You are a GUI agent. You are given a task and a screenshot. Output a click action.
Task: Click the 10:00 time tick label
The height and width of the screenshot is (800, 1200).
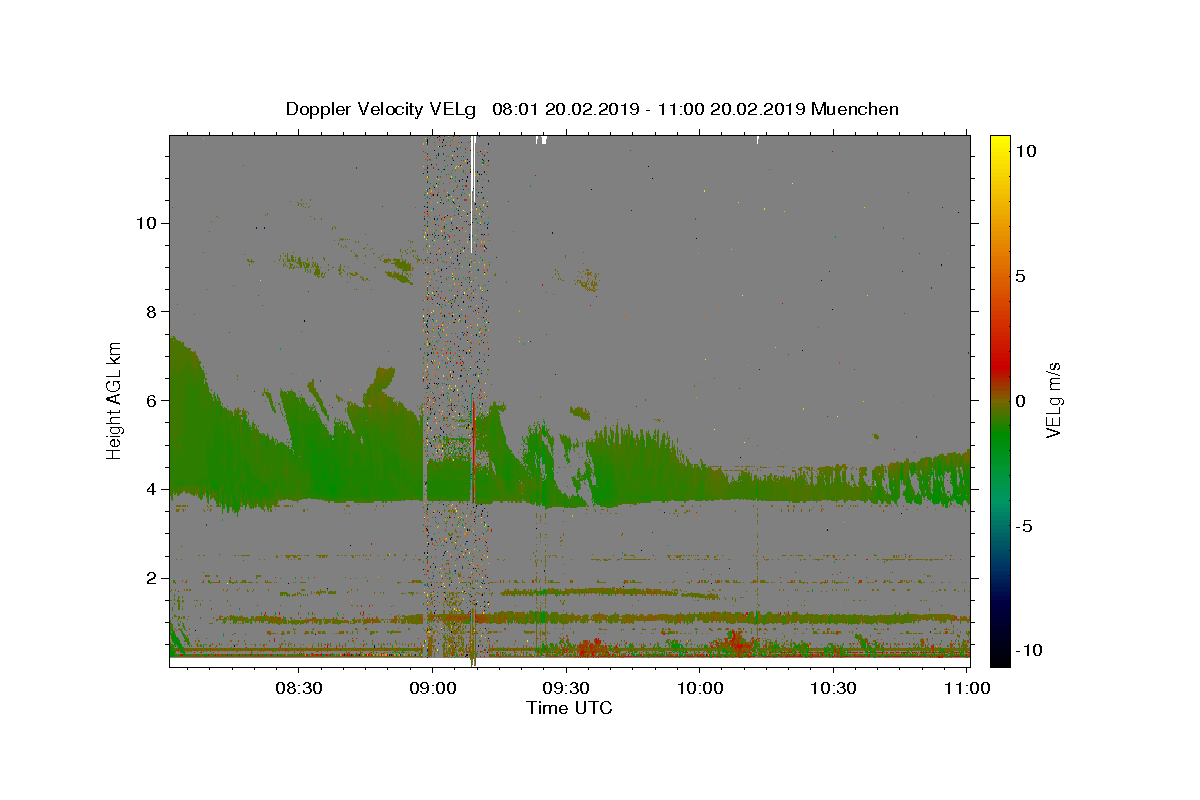coord(700,688)
